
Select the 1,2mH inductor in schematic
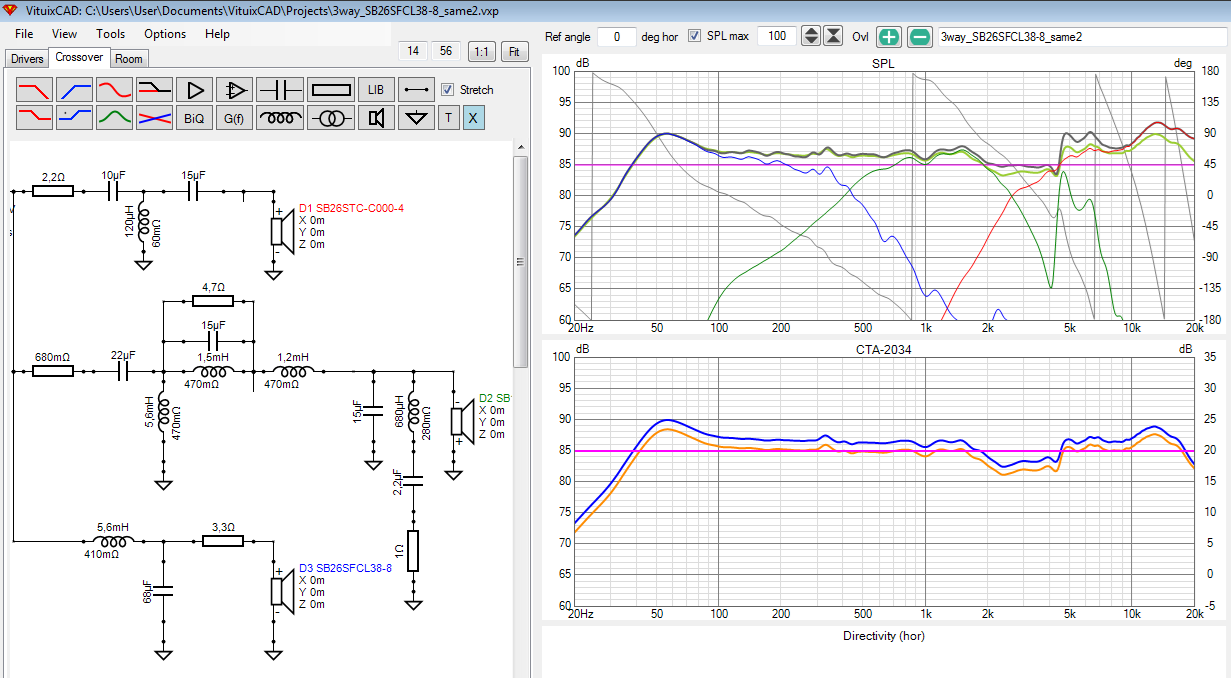(292, 371)
